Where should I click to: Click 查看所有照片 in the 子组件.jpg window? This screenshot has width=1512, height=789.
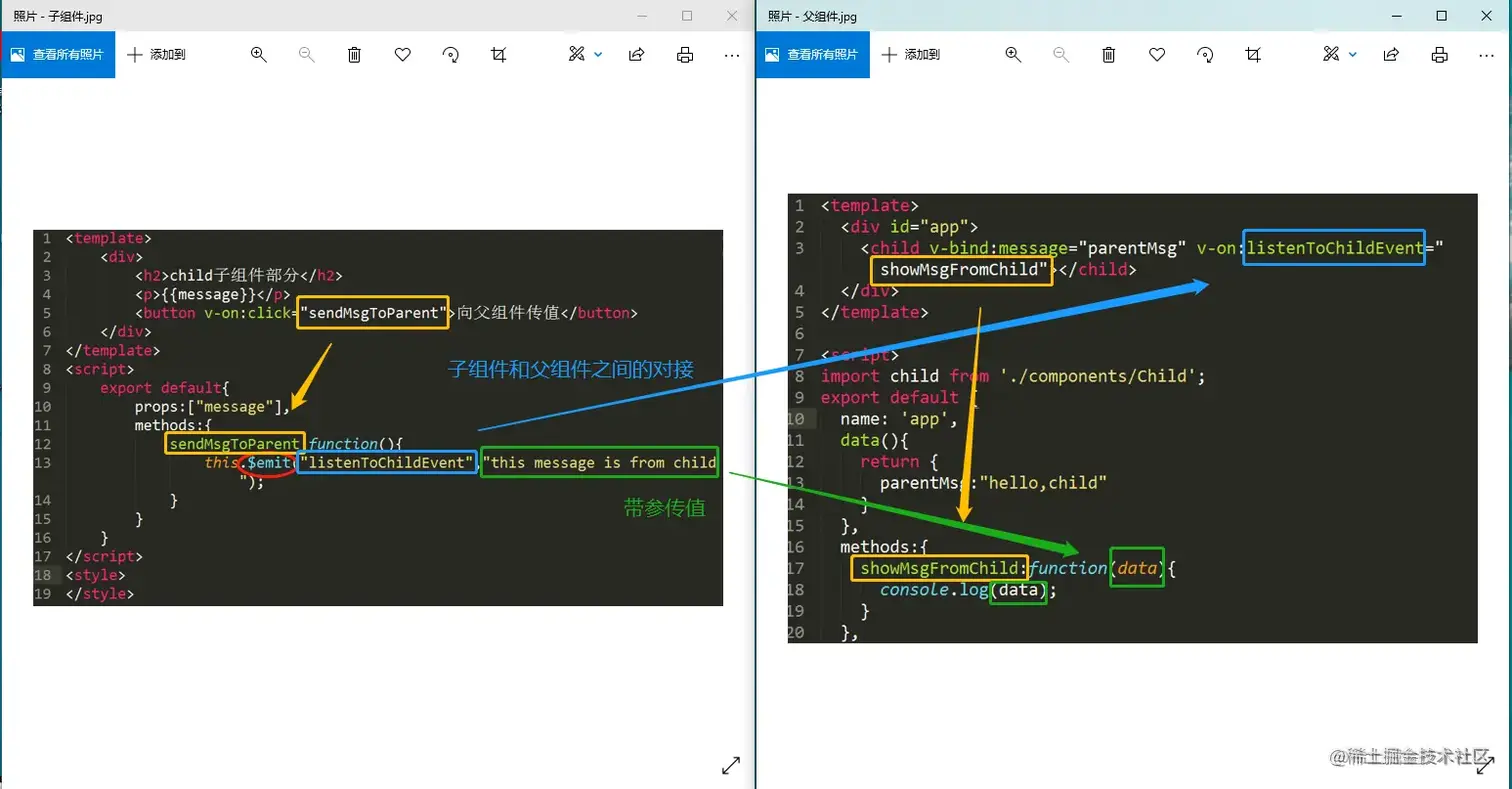pos(57,55)
